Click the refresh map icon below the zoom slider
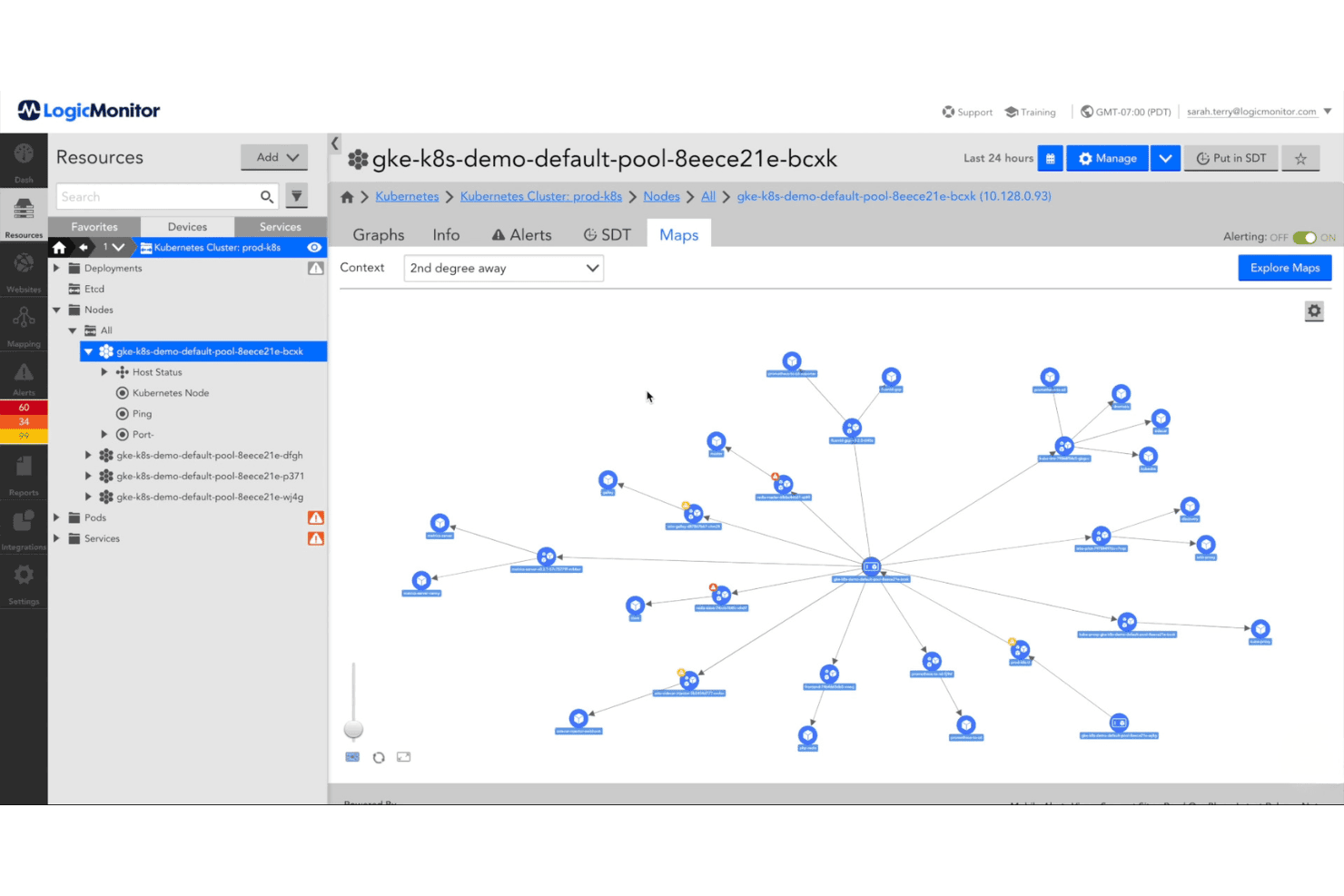 (379, 757)
